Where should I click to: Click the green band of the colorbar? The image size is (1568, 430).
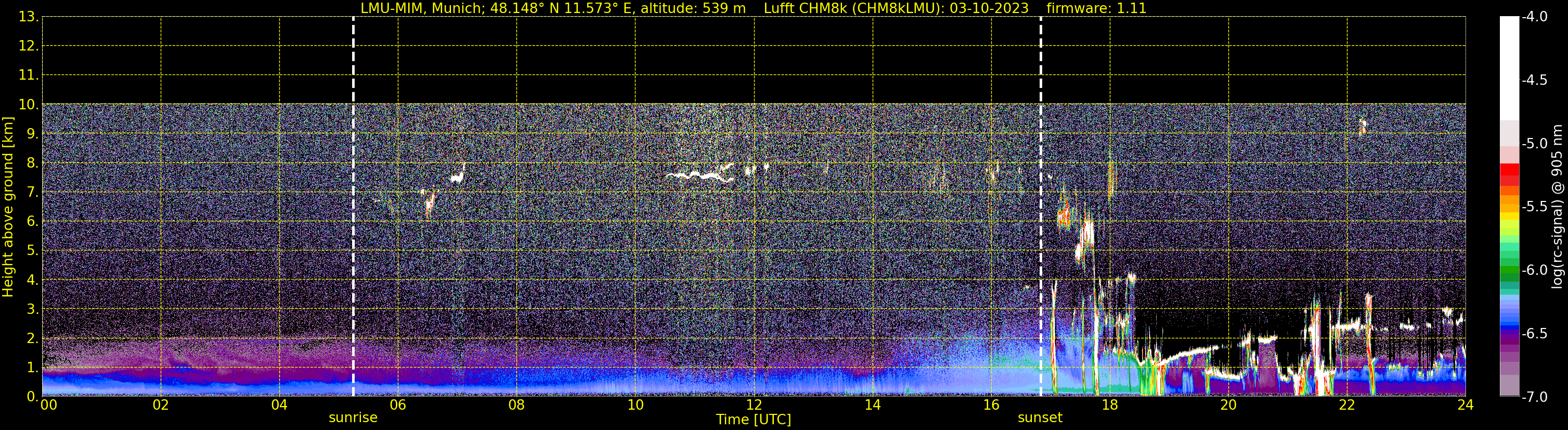1510,263
